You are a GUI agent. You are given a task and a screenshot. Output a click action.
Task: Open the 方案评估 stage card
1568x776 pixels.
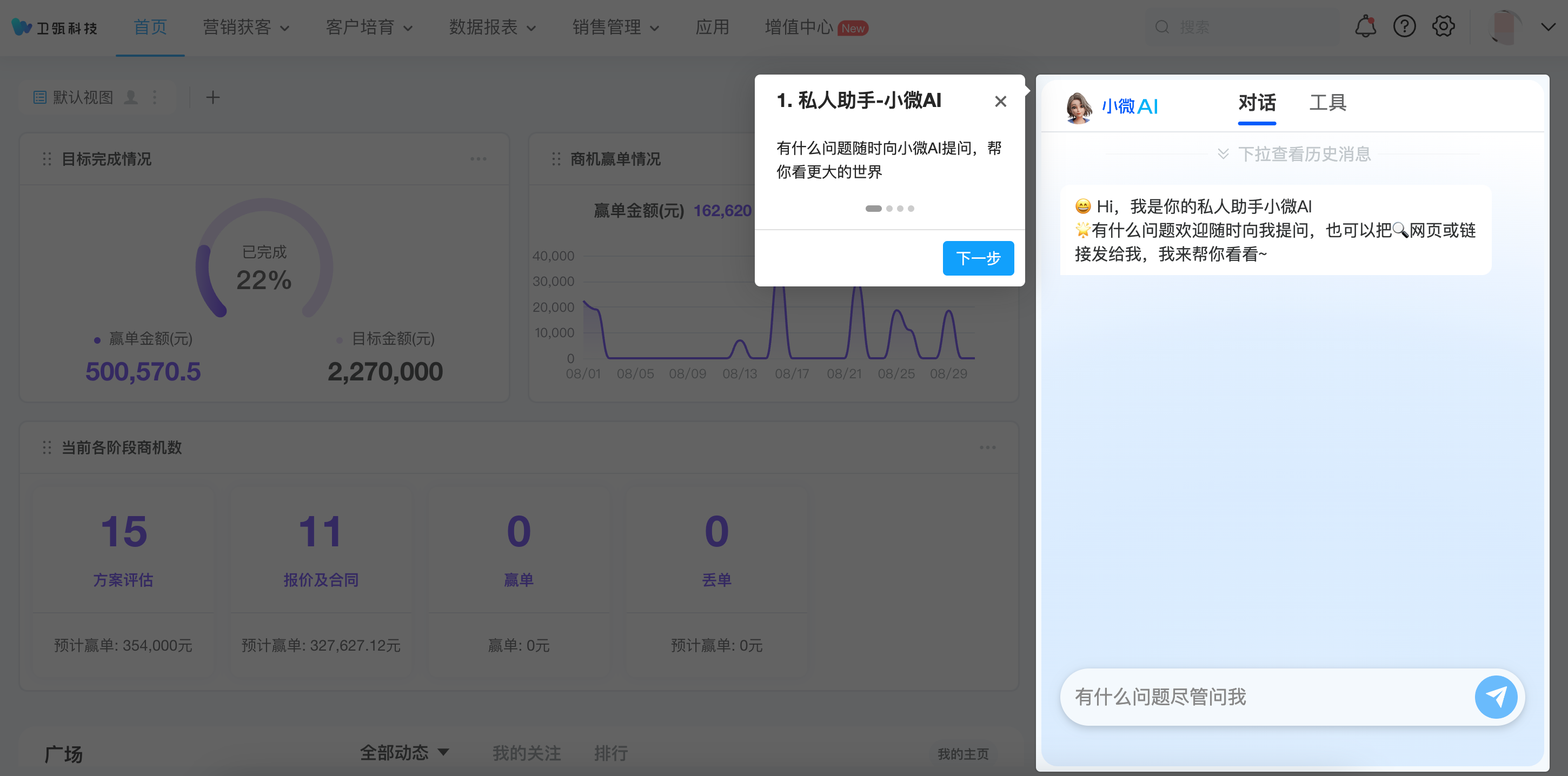coord(123,582)
